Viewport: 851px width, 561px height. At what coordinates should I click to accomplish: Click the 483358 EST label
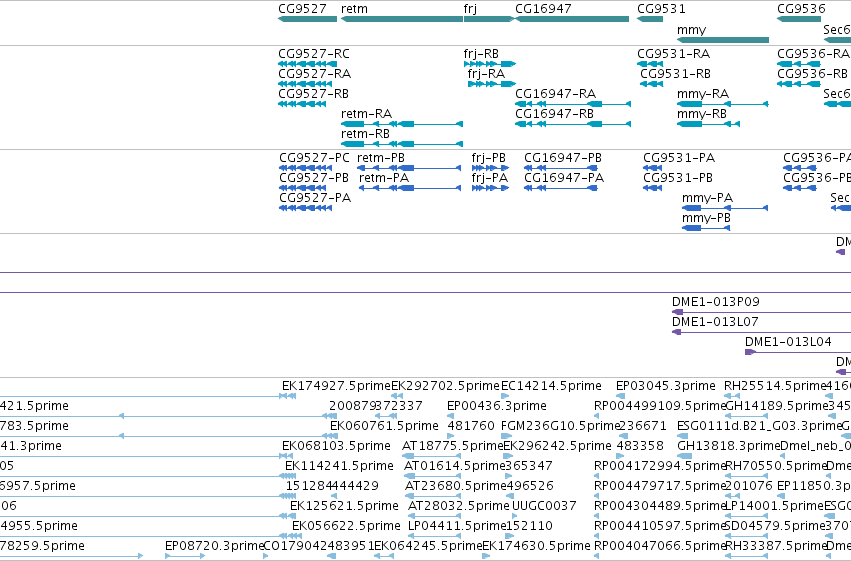pos(640,446)
